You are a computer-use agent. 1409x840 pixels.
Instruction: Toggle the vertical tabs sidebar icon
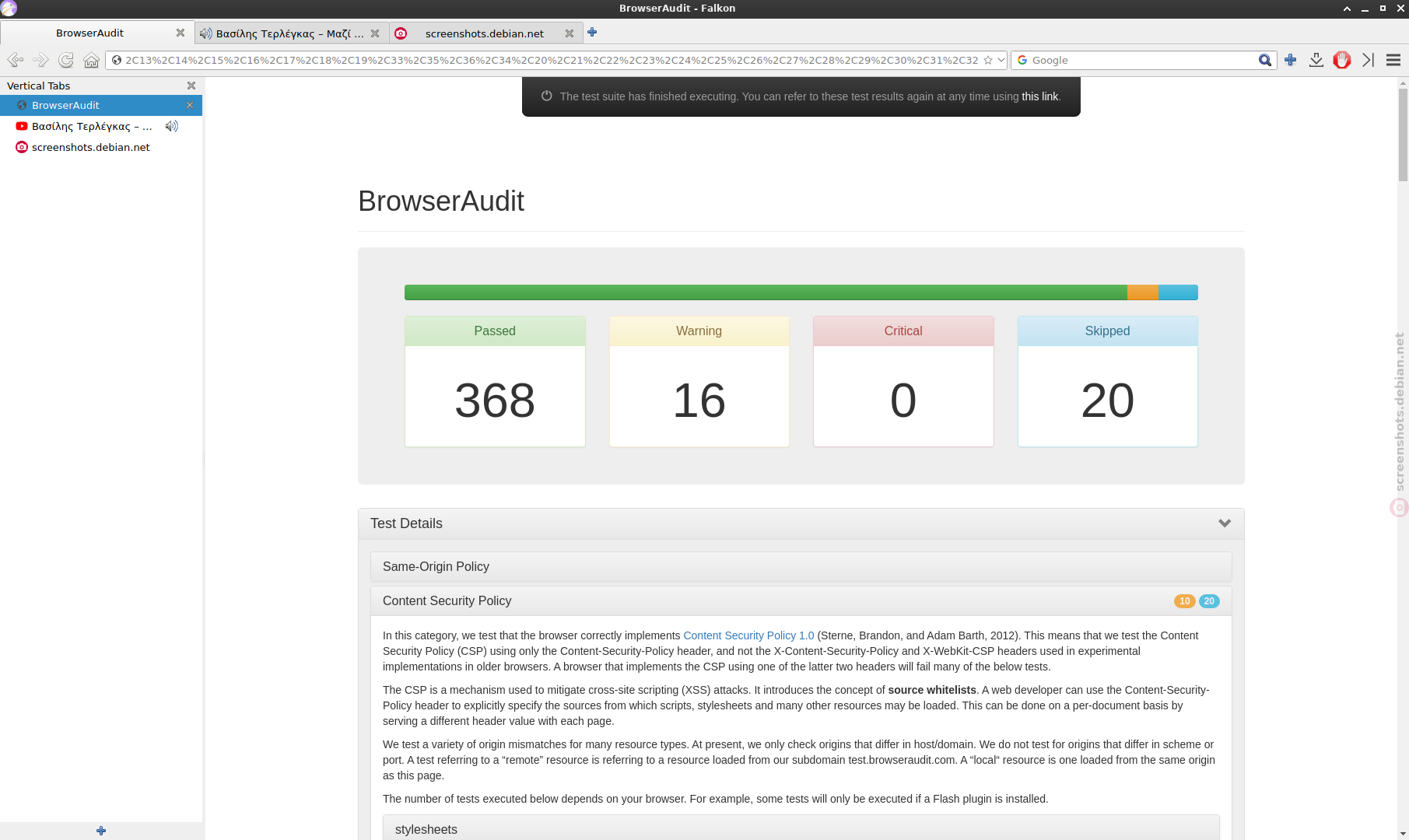tap(1368, 60)
